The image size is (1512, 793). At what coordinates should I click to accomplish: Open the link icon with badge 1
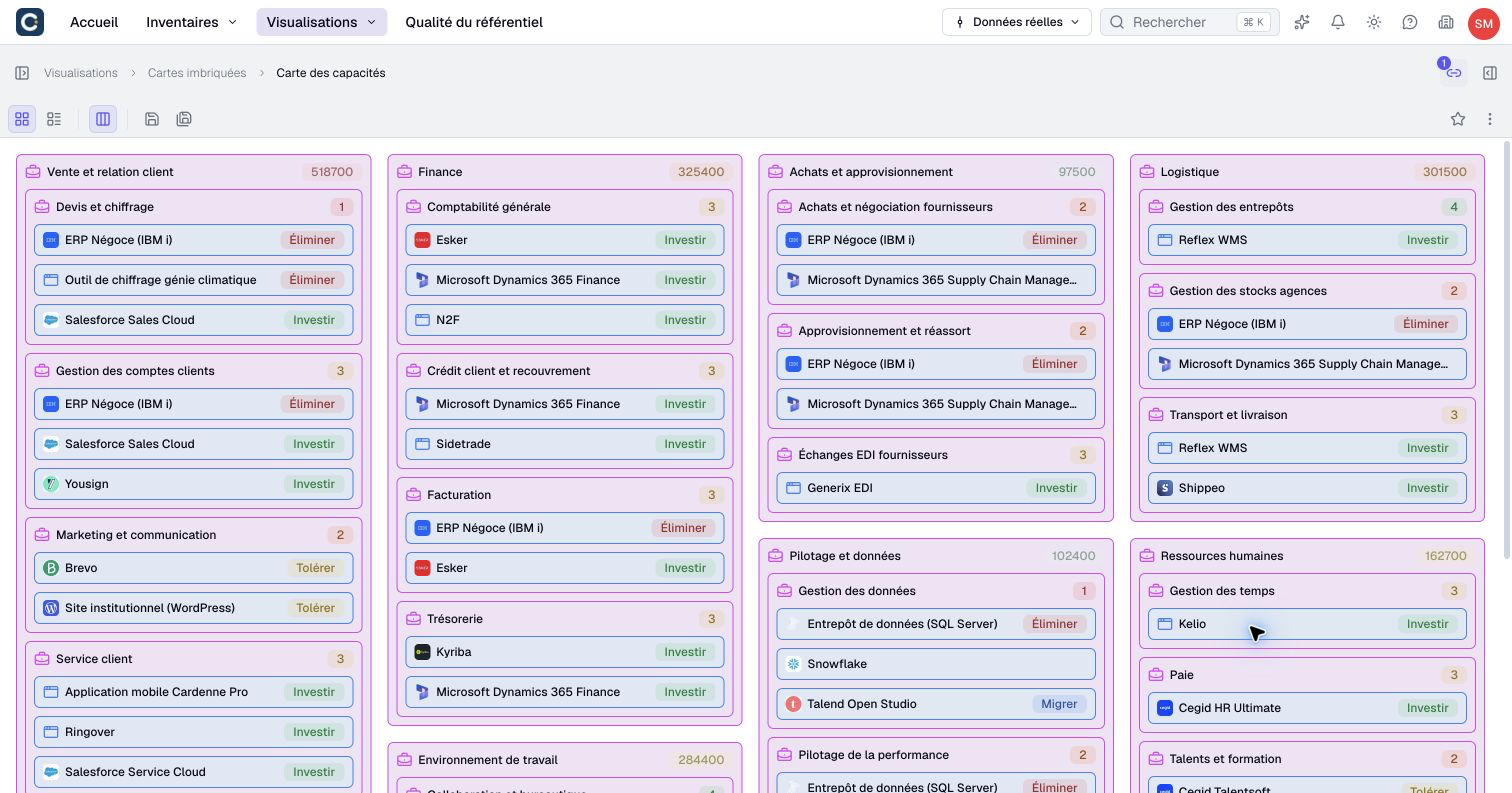point(1454,73)
